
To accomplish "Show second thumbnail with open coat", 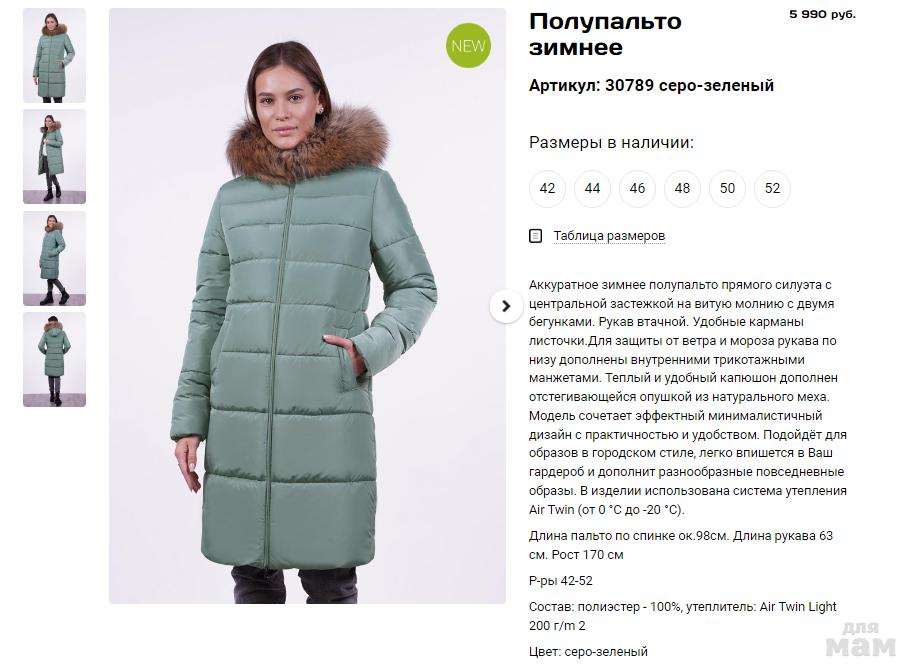I will pyautogui.click(x=55, y=156).
